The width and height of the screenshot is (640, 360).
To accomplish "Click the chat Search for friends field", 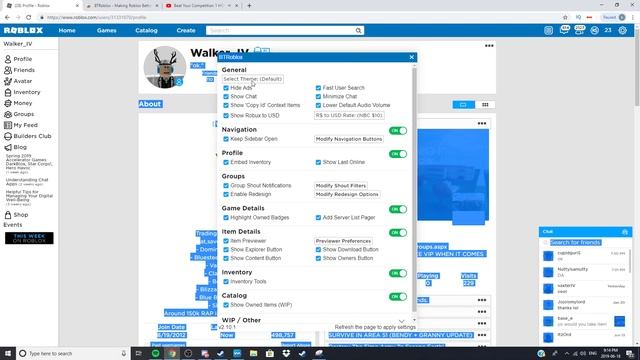I will 575,242.
